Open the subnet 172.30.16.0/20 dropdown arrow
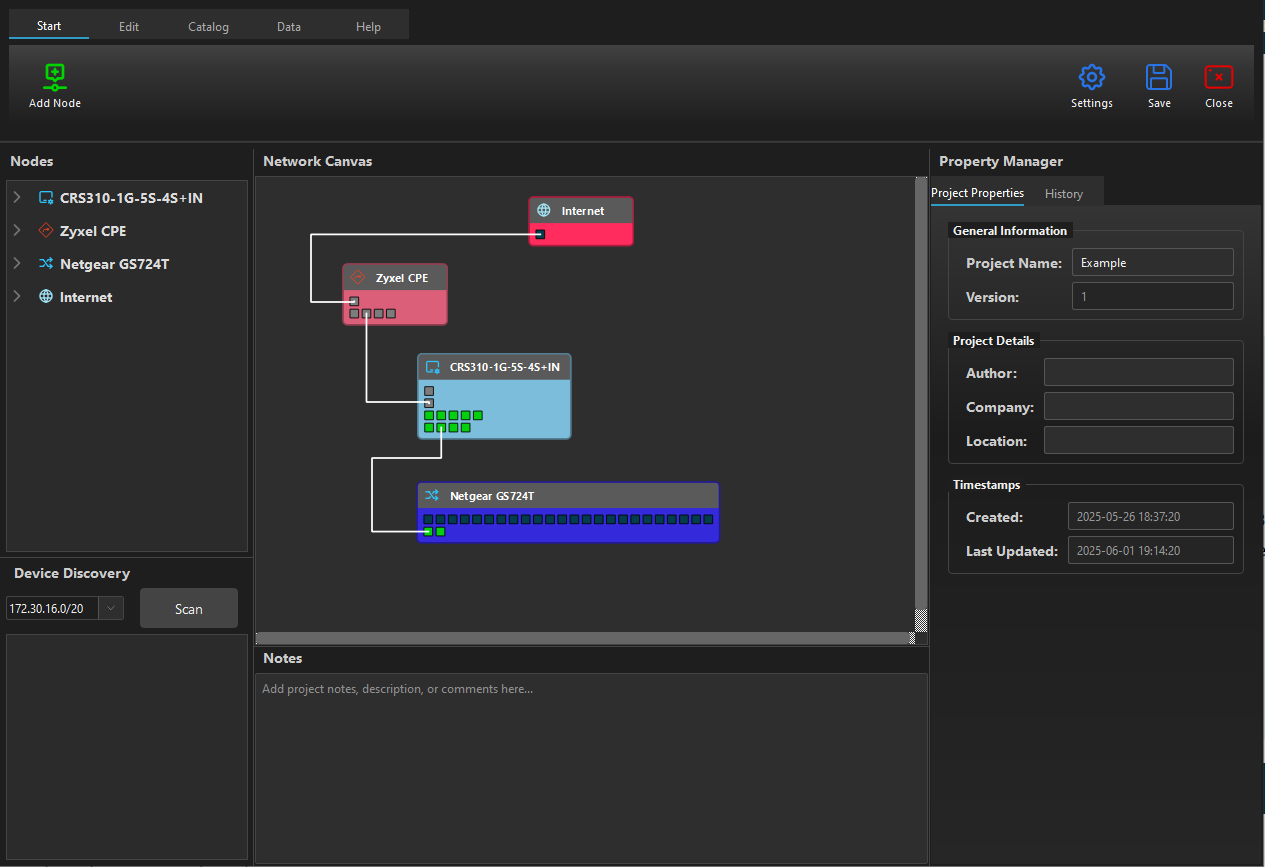 111,607
